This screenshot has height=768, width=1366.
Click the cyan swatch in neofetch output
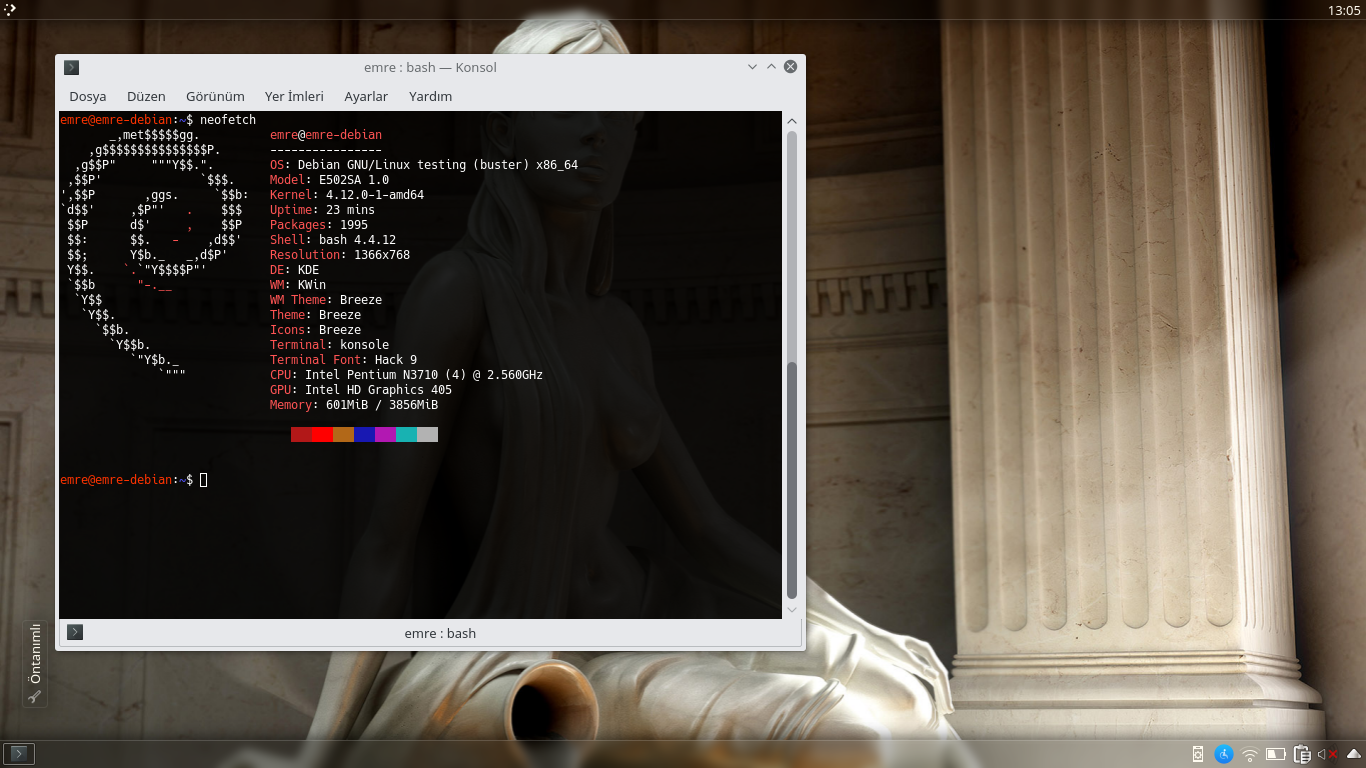point(406,434)
